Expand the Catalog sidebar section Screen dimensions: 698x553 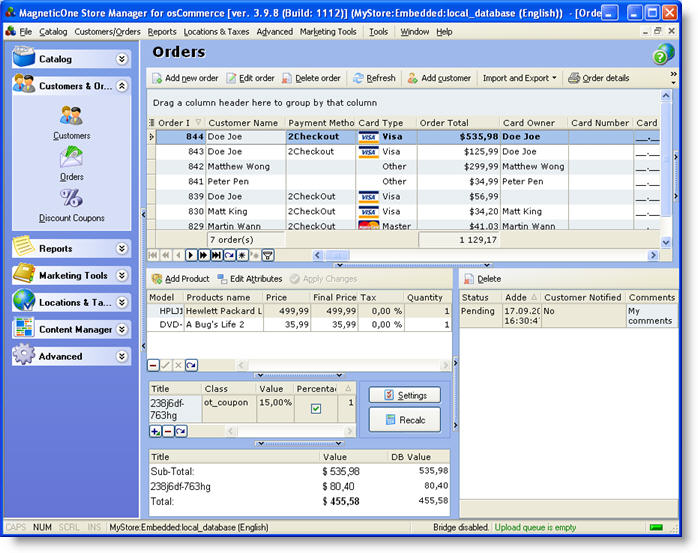pyautogui.click(x=122, y=59)
